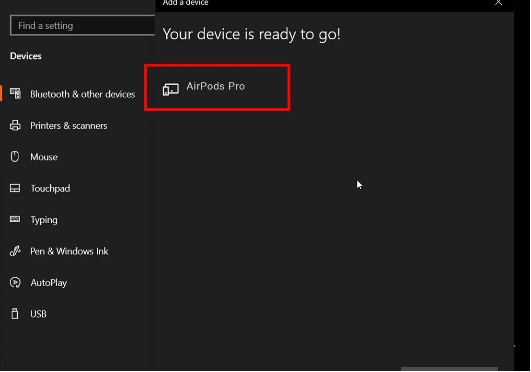Click the Mouse icon in sidebar
Screen dimensions: 531x372
(x=15, y=157)
